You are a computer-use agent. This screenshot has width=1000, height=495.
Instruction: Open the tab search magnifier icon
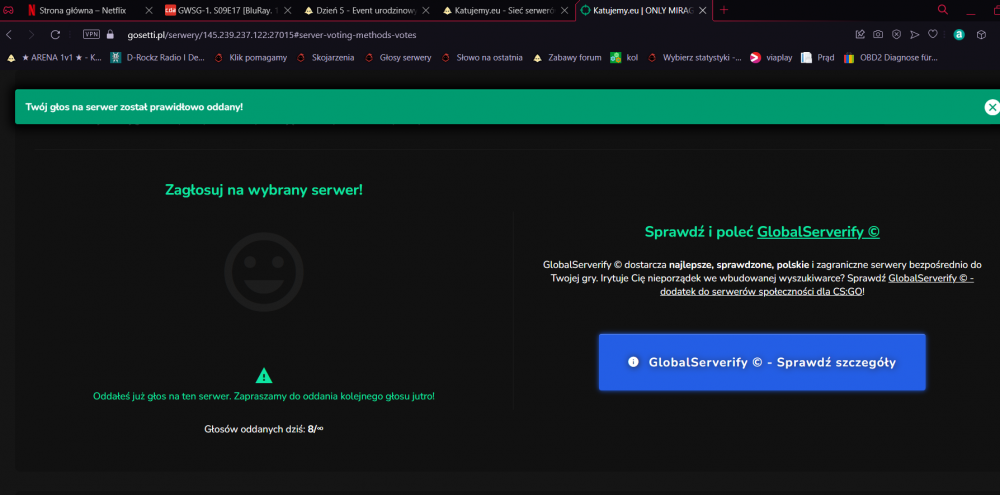pos(943,10)
